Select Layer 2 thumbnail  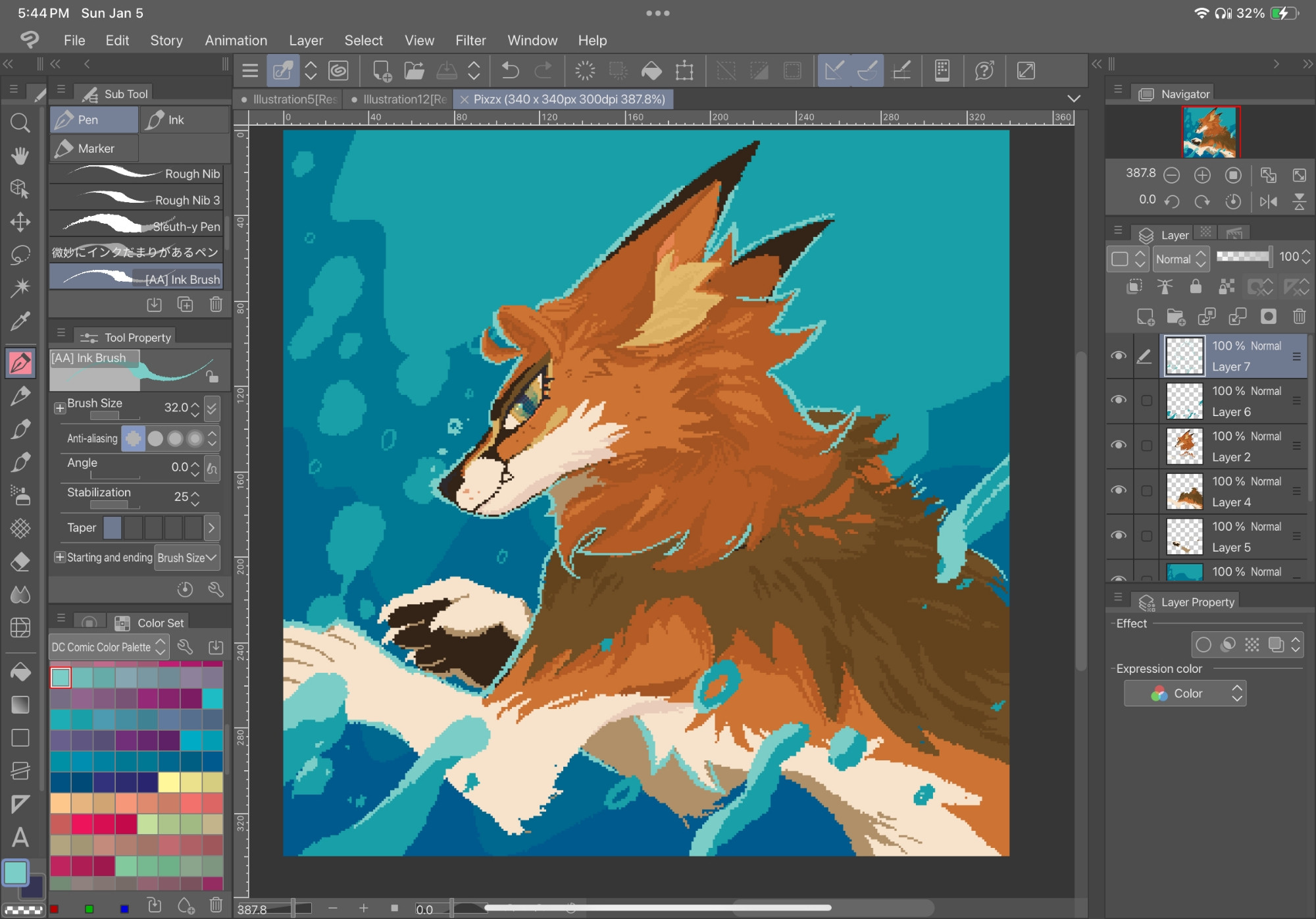click(x=1184, y=446)
